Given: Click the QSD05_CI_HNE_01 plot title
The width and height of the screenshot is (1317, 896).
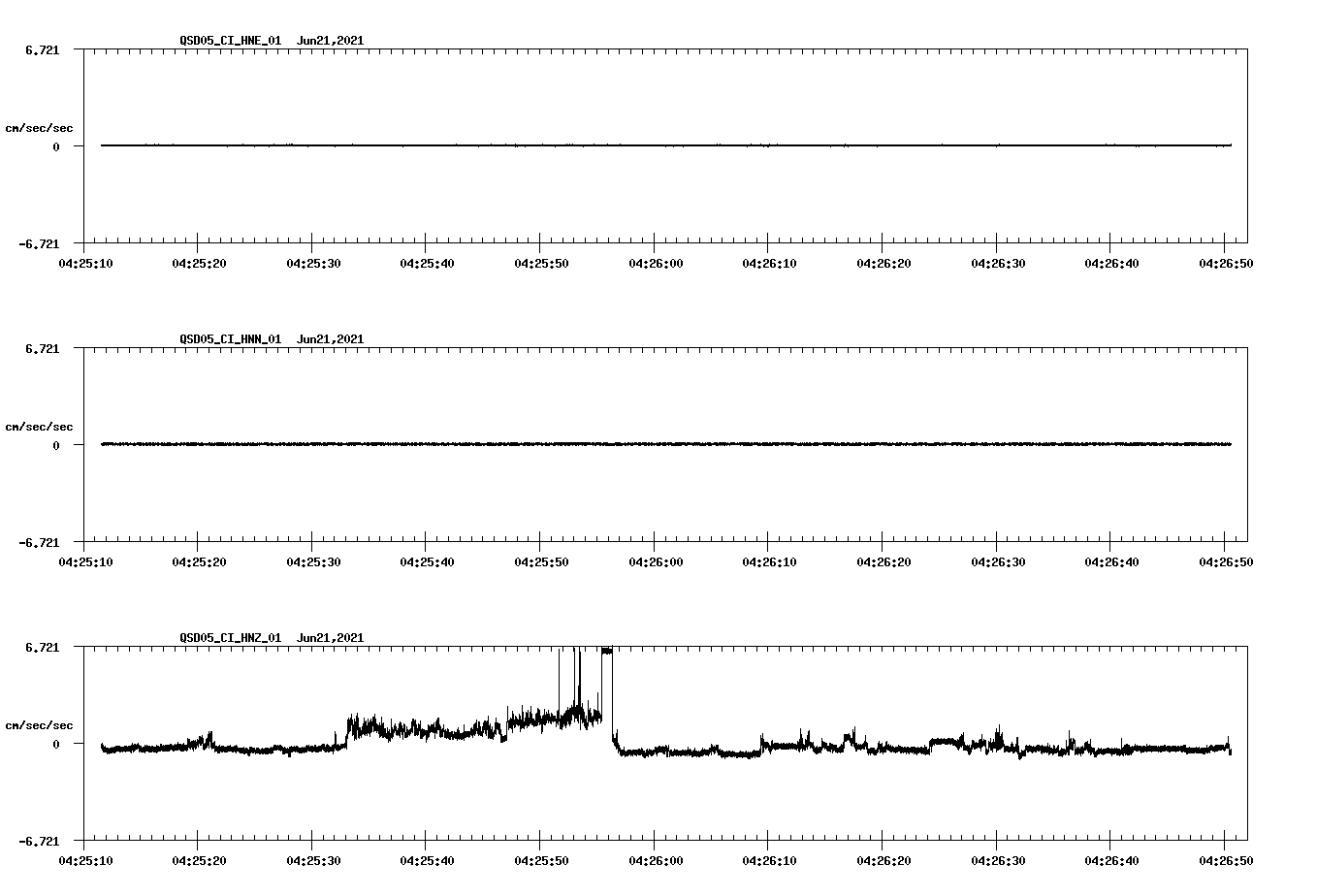Looking at the screenshot, I should [x=231, y=41].
